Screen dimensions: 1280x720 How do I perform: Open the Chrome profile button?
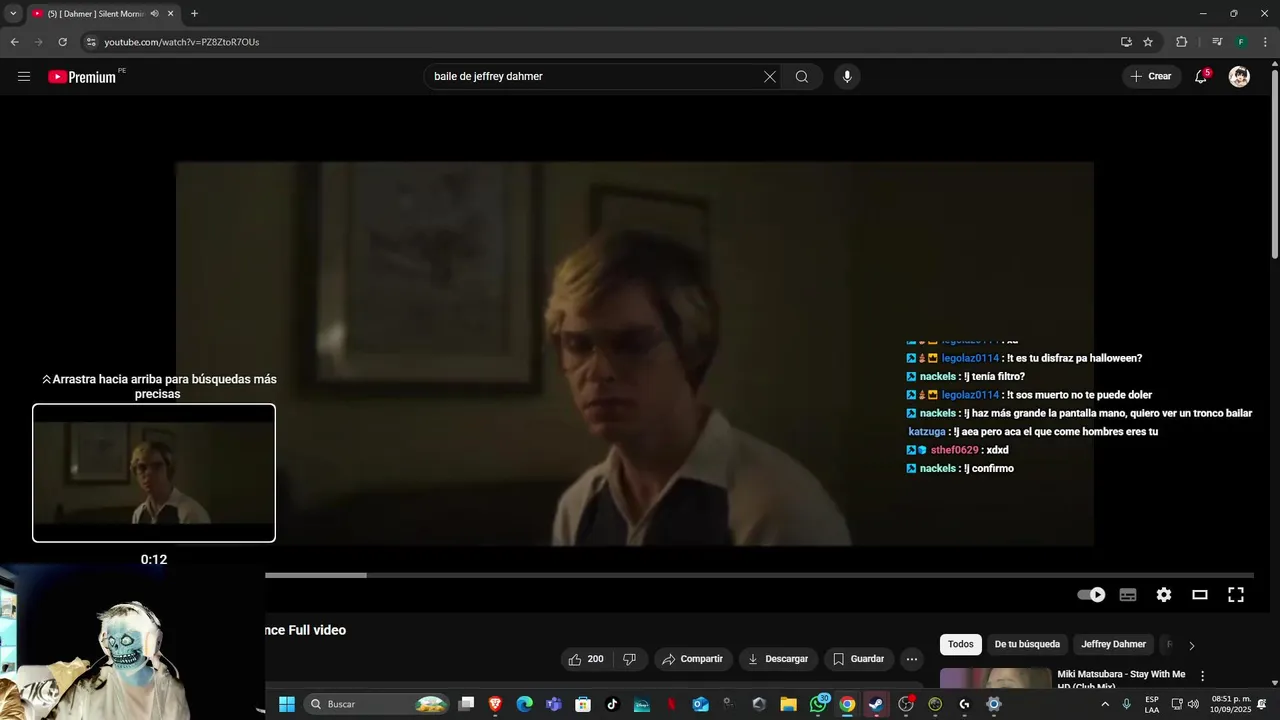(x=1241, y=42)
